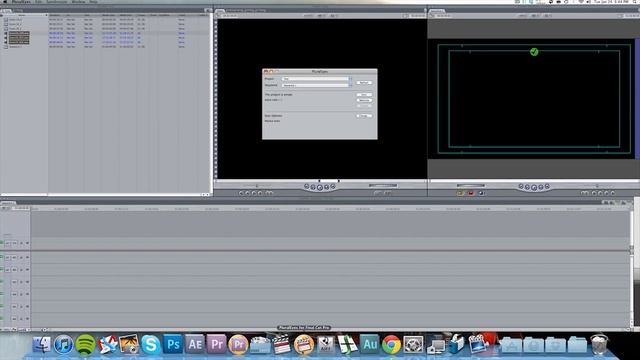Open Google Chrome from the Dock

[391, 344]
